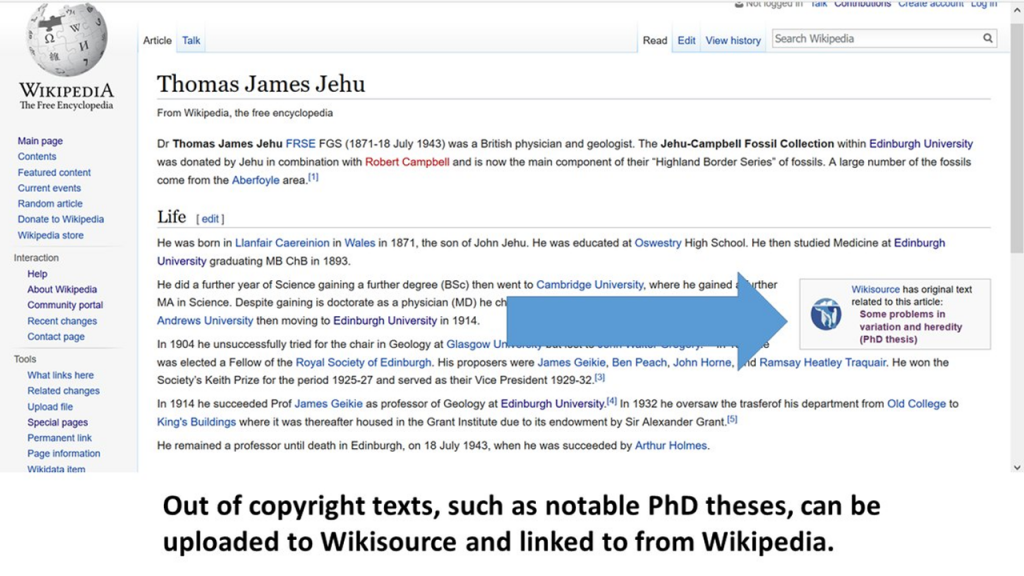The image size is (1024, 576).
Task: Click citation footnote [4]
Action: click(611, 401)
